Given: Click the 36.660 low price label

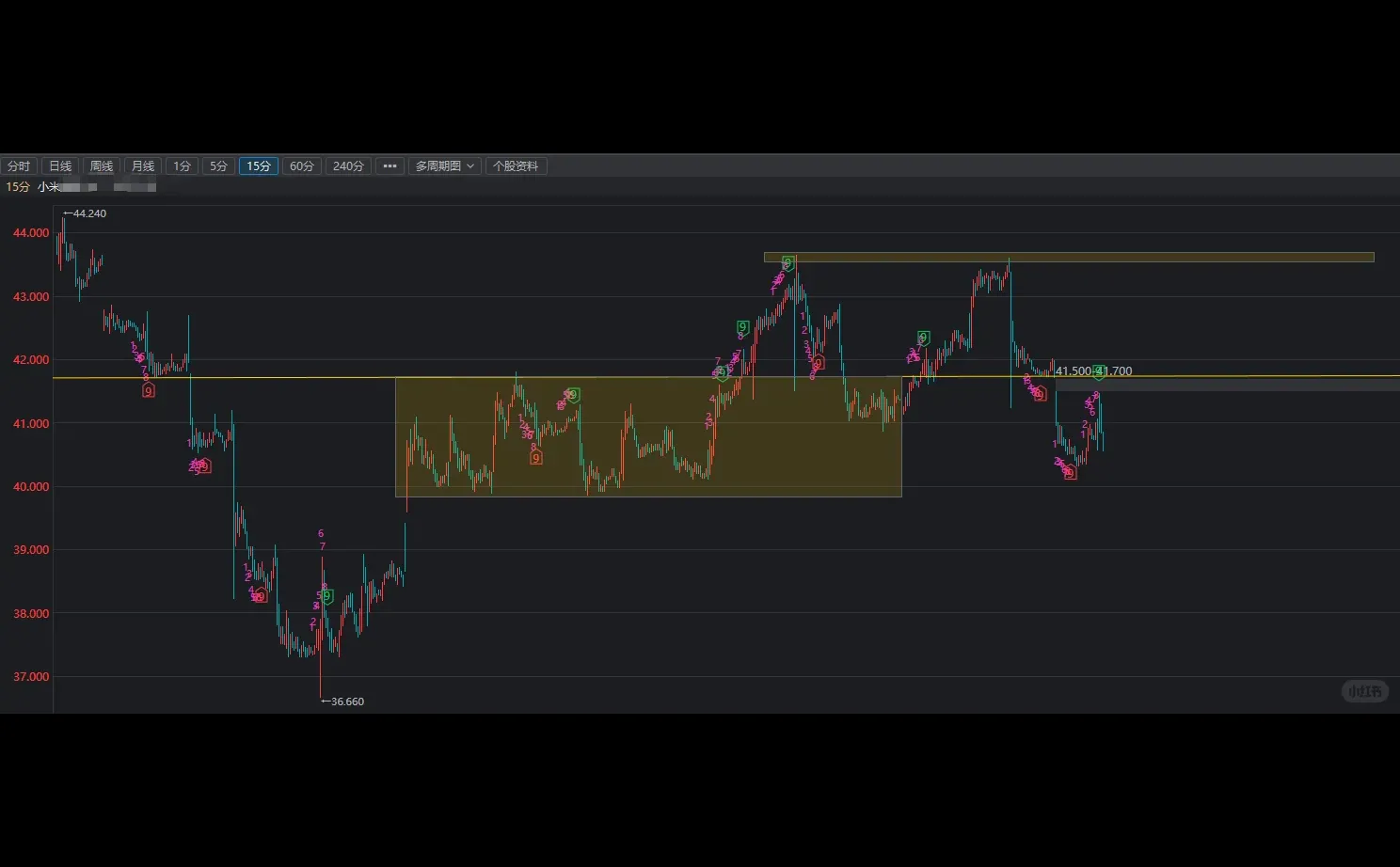Looking at the screenshot, I should [x=343, y=701].
